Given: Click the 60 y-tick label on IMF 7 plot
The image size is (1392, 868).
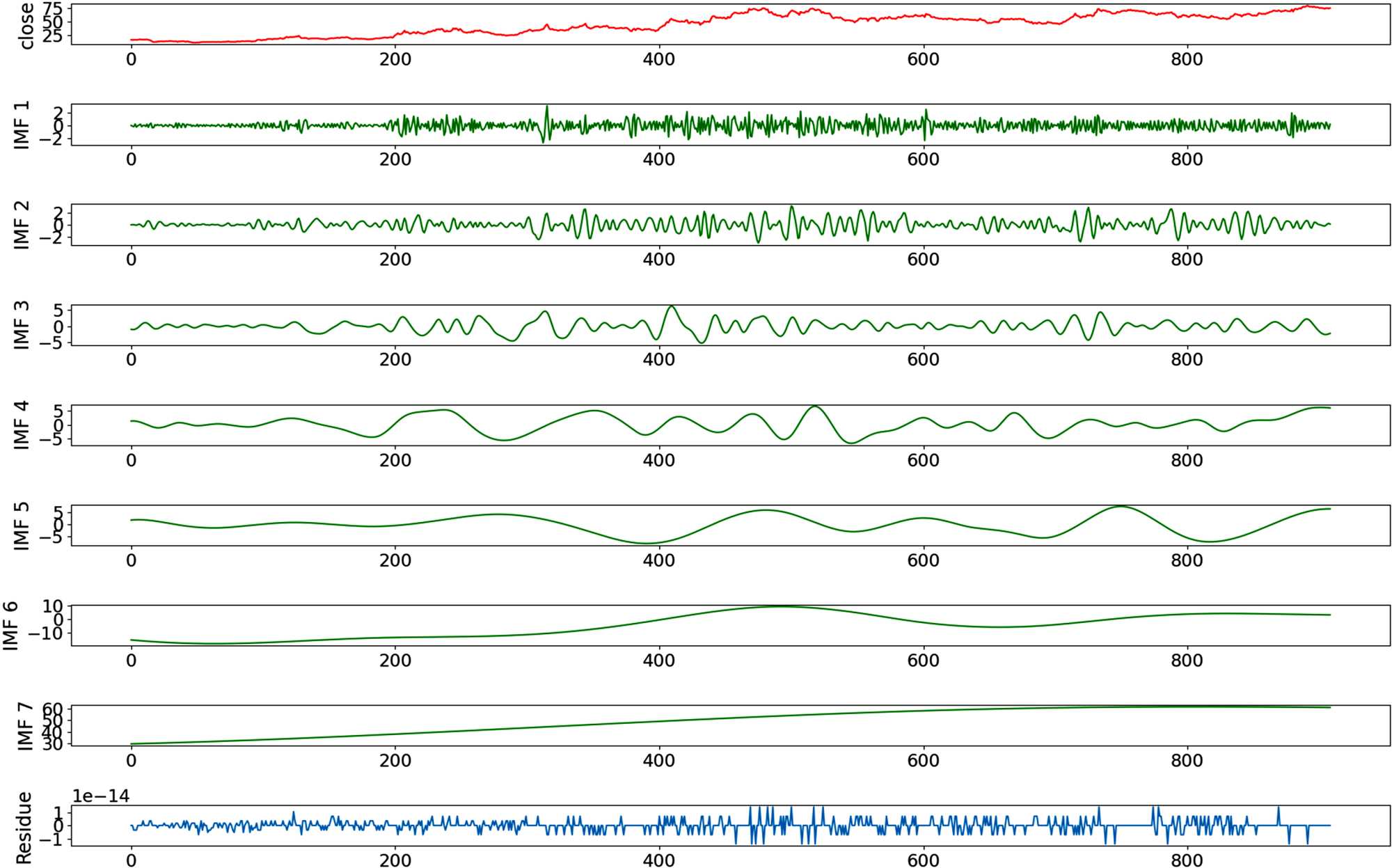Looking at the screenshot, I should (53, 710).
